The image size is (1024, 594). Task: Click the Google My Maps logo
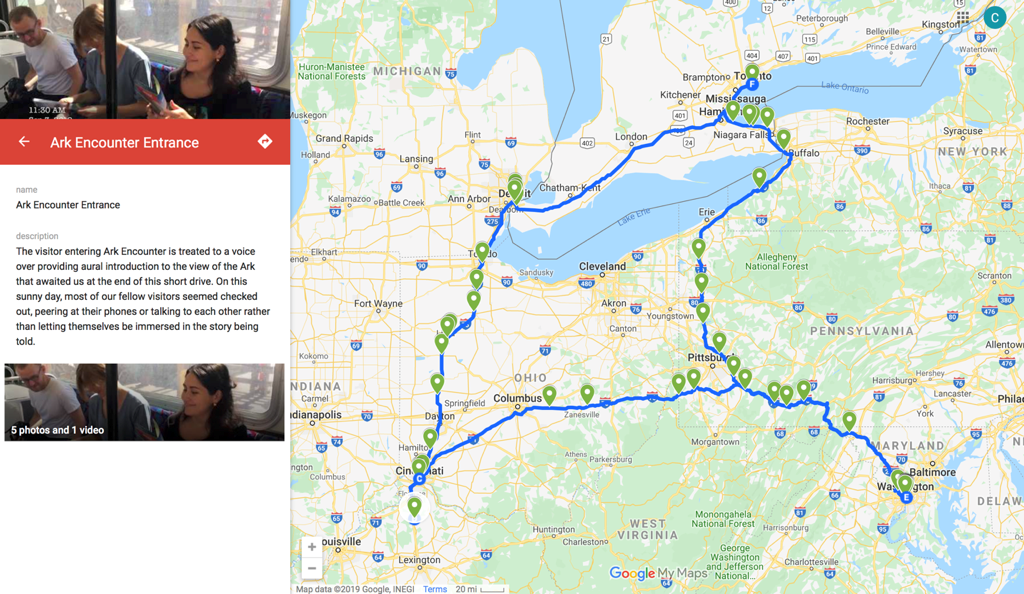click(658, 573)
